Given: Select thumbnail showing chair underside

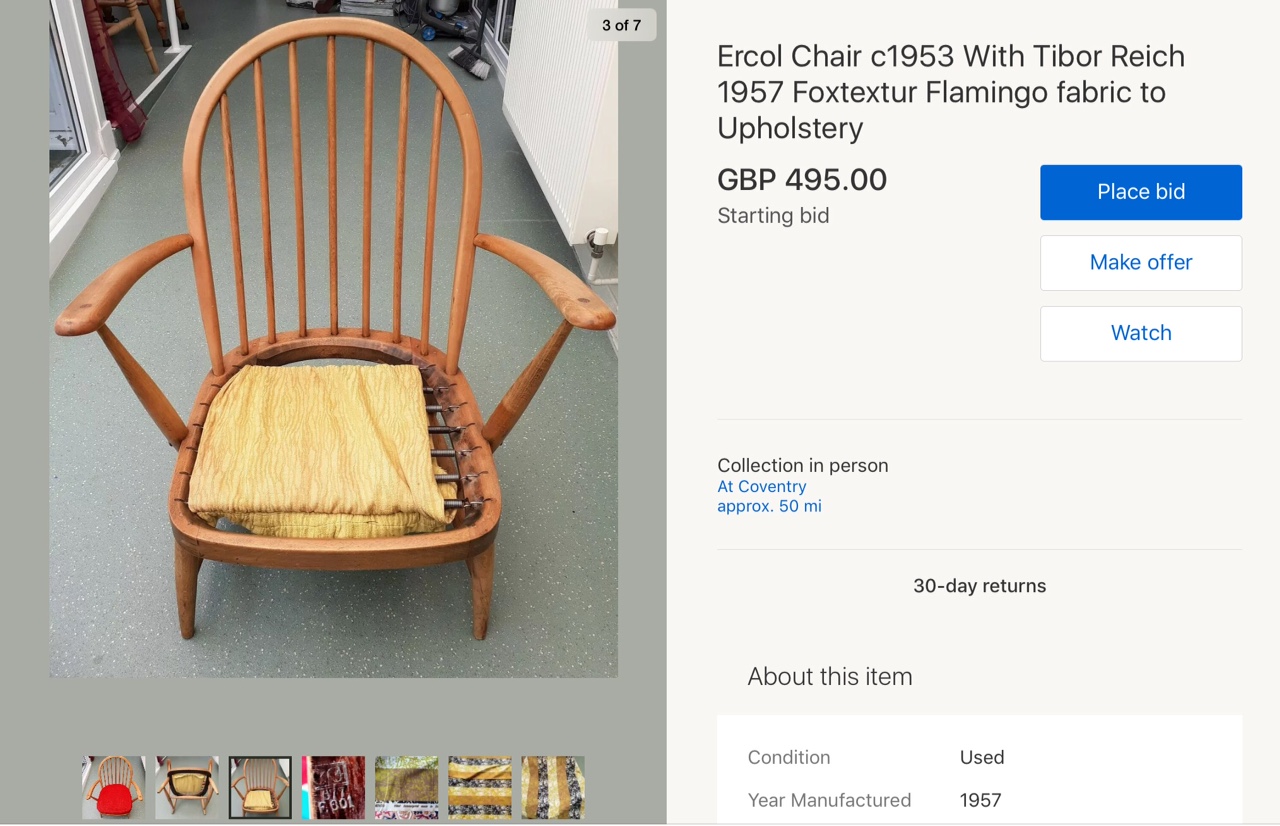Looking at the screenshot, I should [187, 787].
